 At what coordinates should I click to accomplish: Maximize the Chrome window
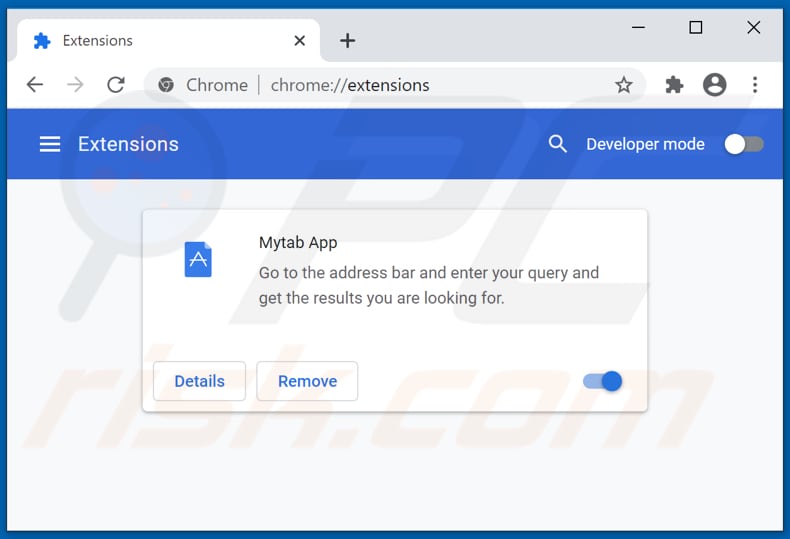pos(696,27)
